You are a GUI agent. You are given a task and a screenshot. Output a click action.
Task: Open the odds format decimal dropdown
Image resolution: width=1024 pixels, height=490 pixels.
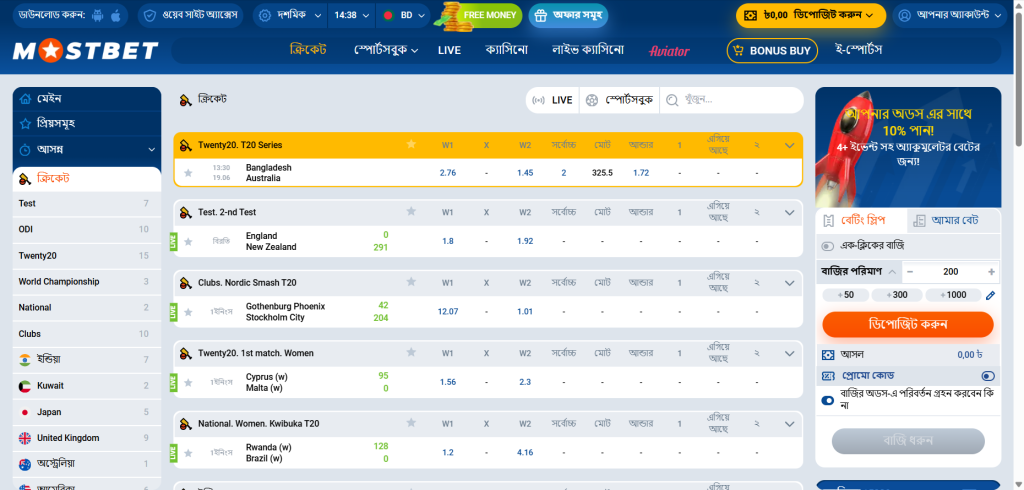pos(290,15)
